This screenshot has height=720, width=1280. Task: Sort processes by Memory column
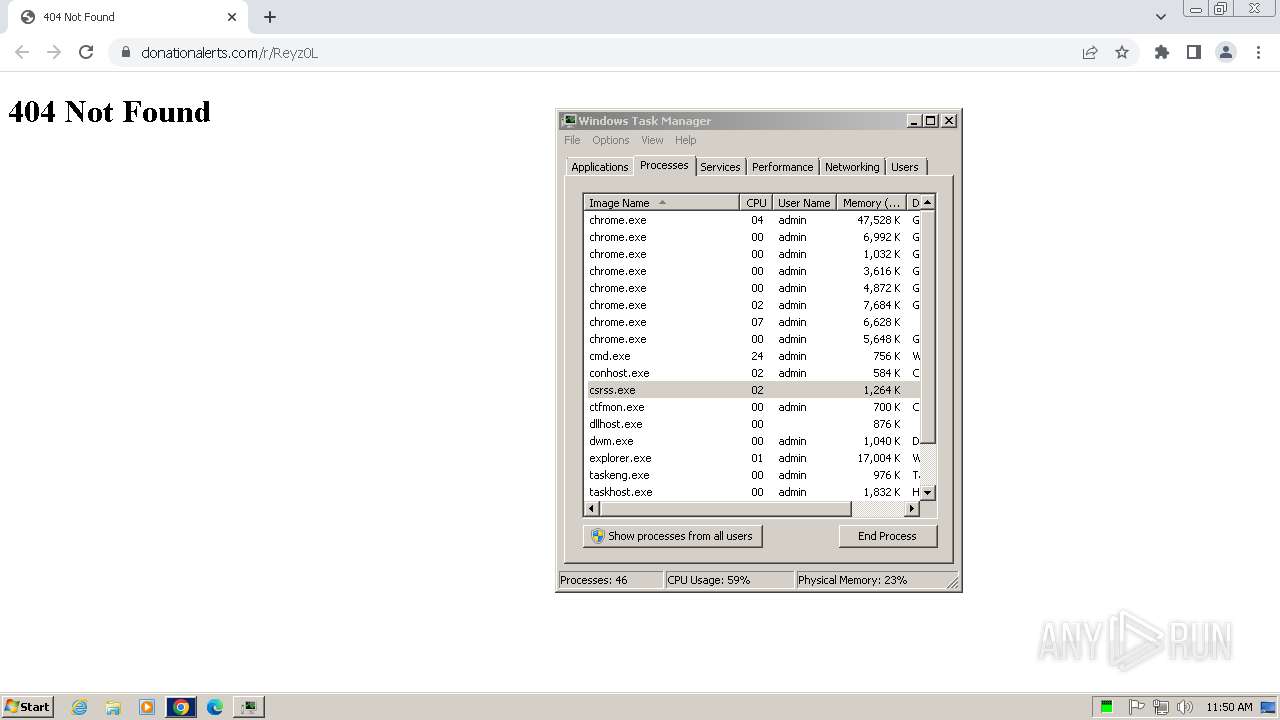tap(871, 203)
